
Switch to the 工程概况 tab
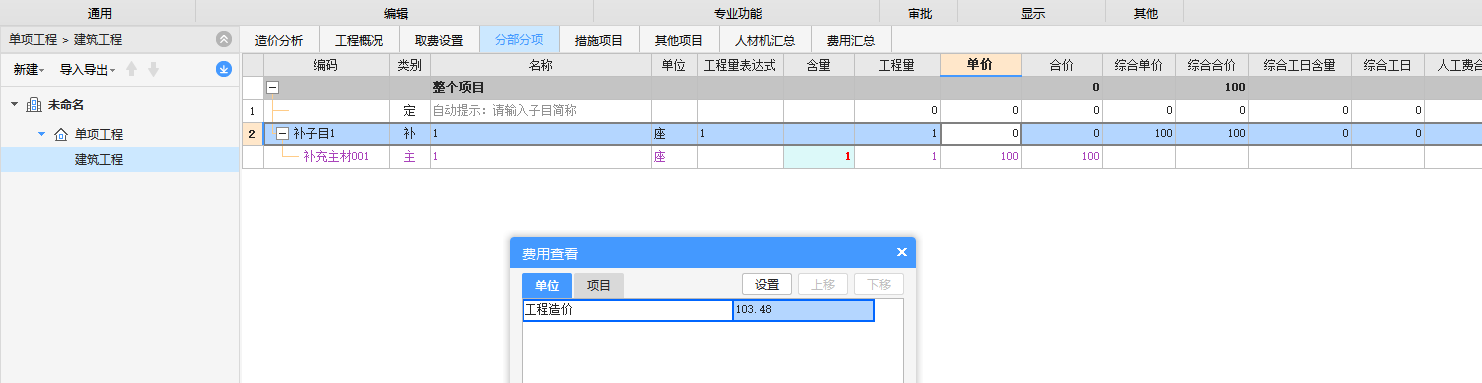pyautogui.click(x=359, y=40)
